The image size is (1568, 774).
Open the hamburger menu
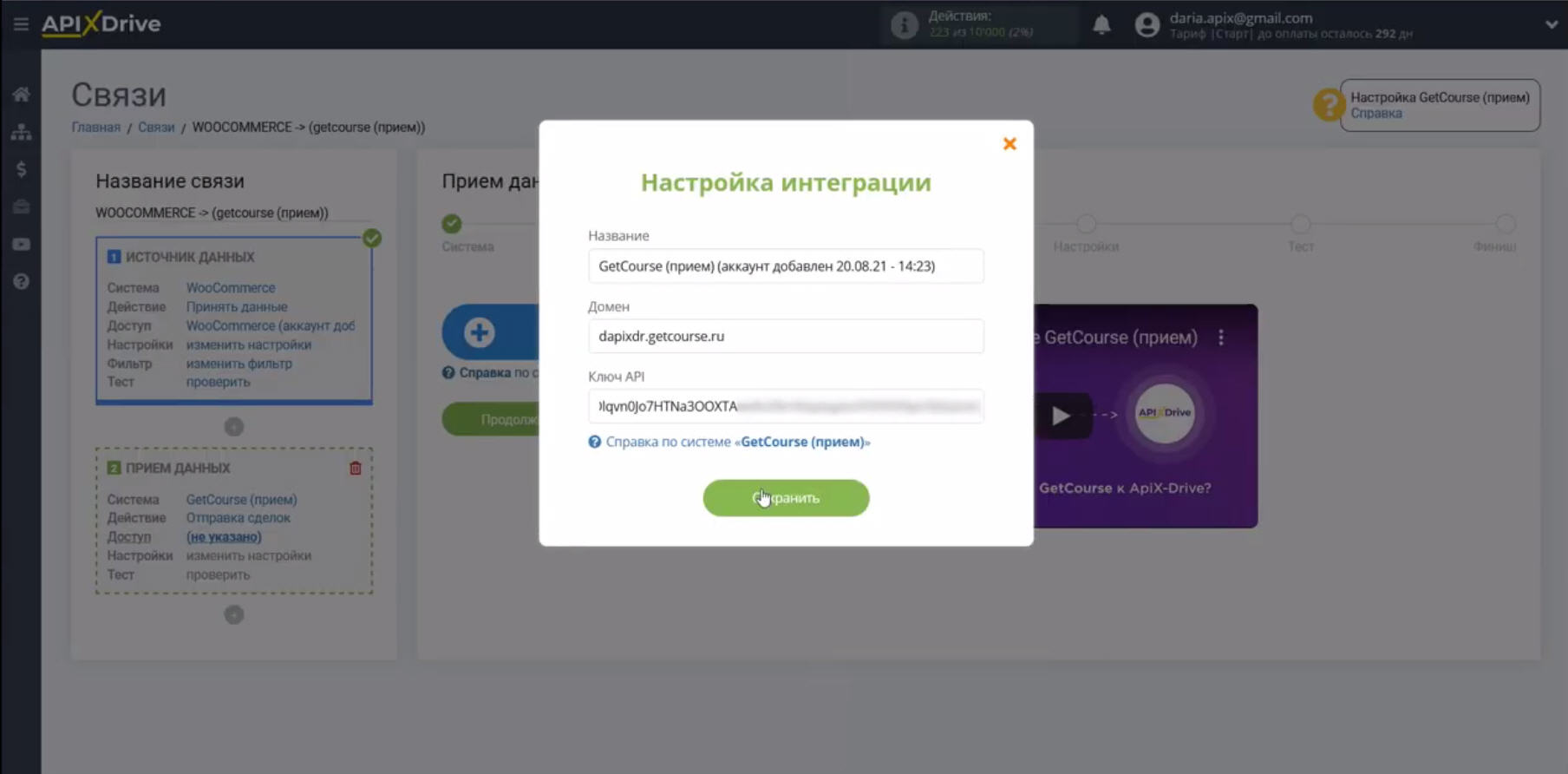tap(21, 23)
